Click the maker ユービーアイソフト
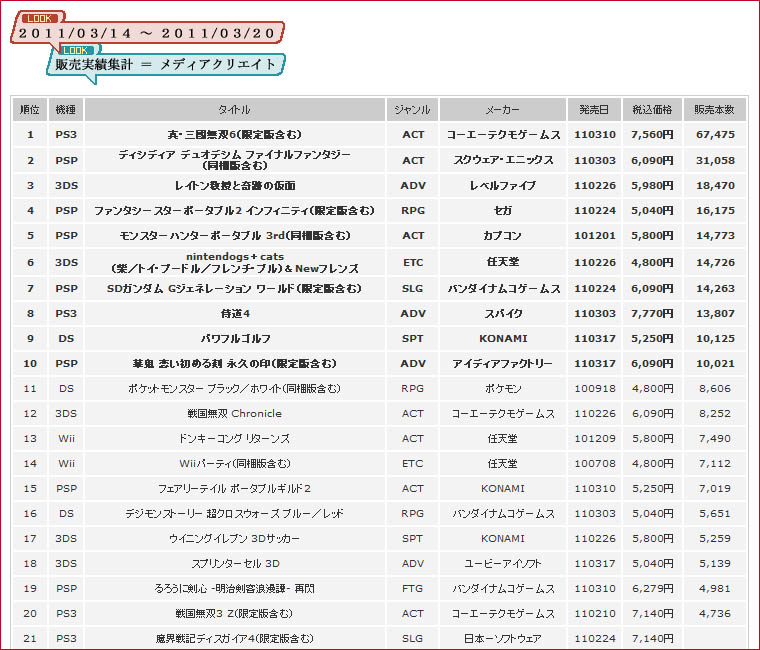This screenshot has height=650, width=760. (503, 564)
